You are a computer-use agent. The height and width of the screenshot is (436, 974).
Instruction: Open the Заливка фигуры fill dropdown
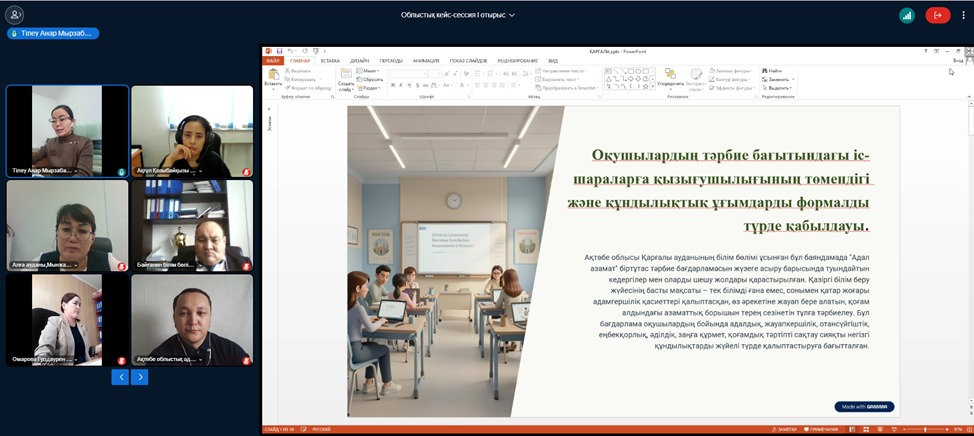coord(733,71)
